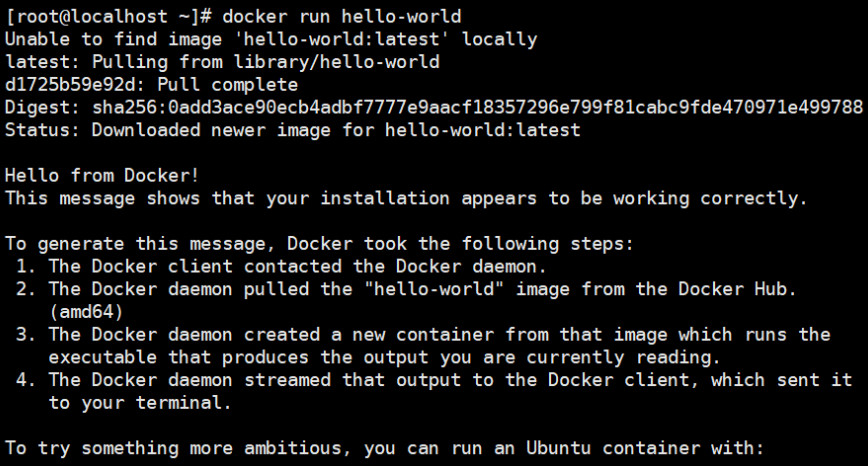The width and height of the screenshot is (868, 466).
Task: Click the 'Unable to find image' line
Action: [x=271, y=40]
